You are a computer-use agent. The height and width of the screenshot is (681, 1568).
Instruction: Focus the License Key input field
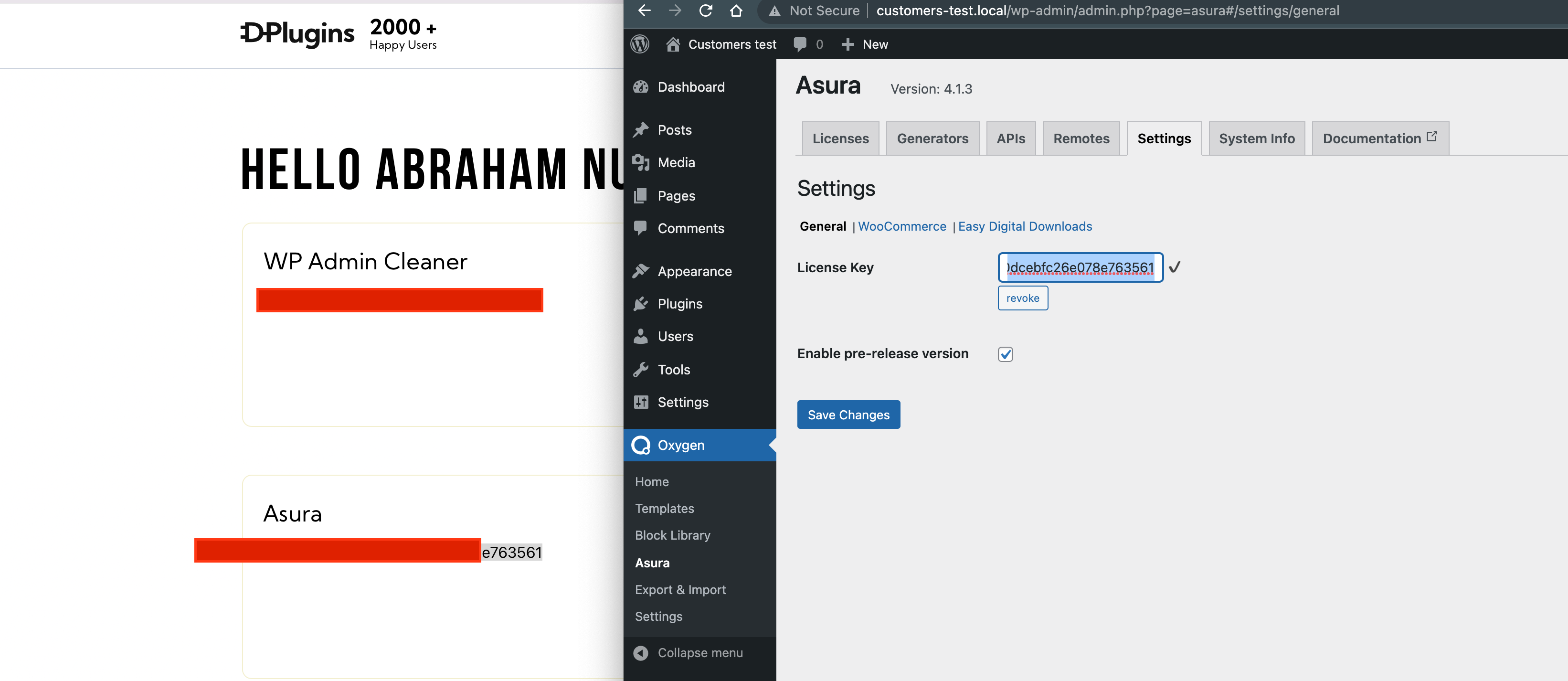(x=1081, y=267)
